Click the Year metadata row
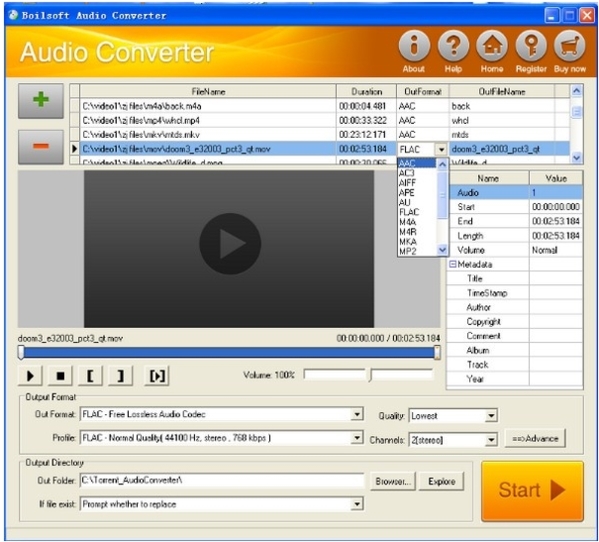Viewport: 599px width, 542px height. point(515,379)
